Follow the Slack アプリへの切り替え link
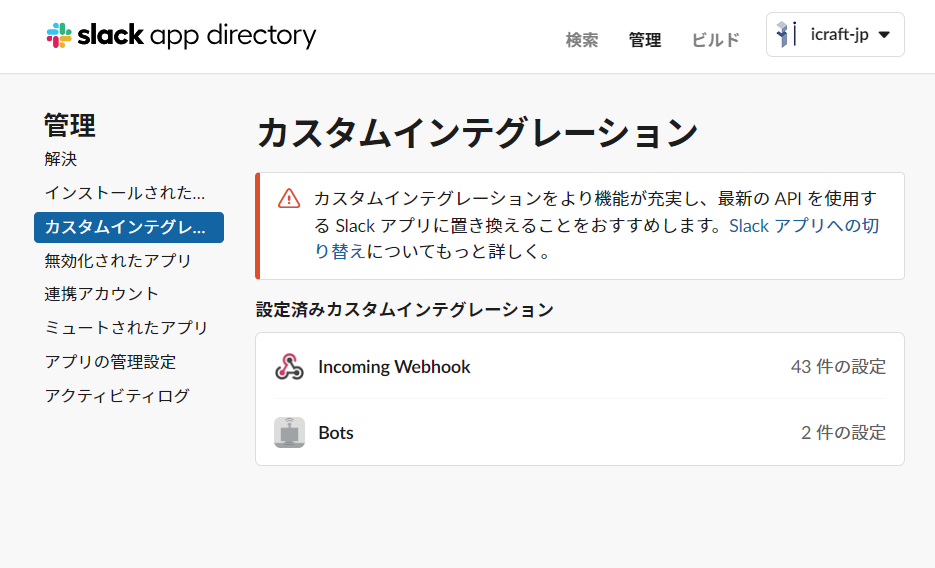This screenshot has width=935, height=568. tap(596, 238)
